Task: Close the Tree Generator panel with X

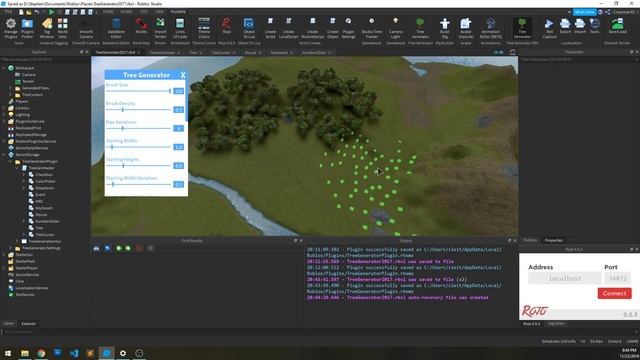Action: [183, 75]
